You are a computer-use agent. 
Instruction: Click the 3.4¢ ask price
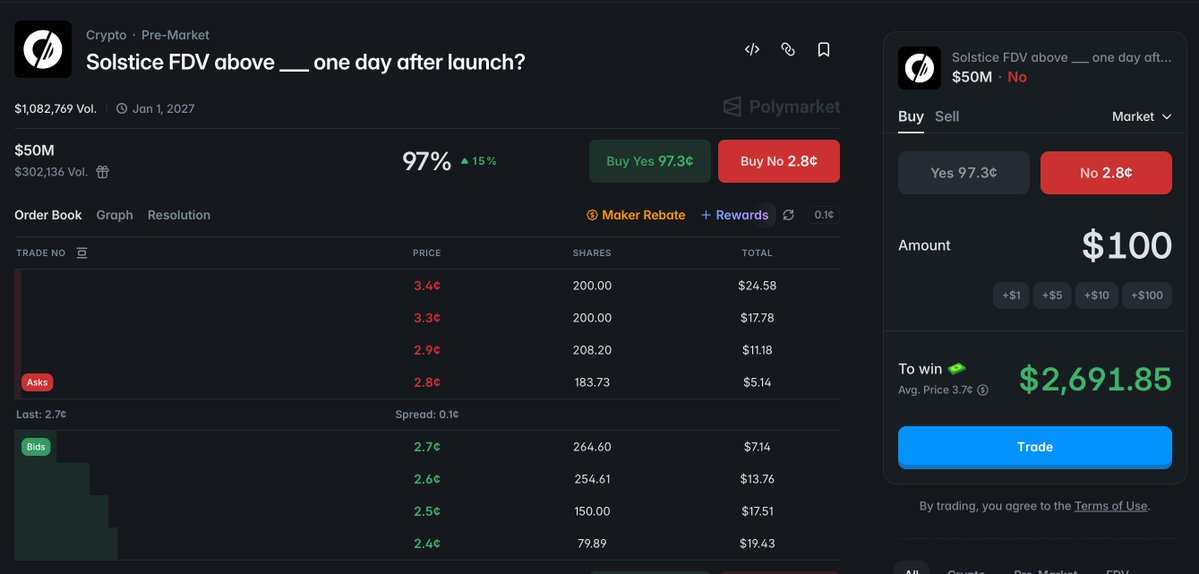tap(427, 286)
